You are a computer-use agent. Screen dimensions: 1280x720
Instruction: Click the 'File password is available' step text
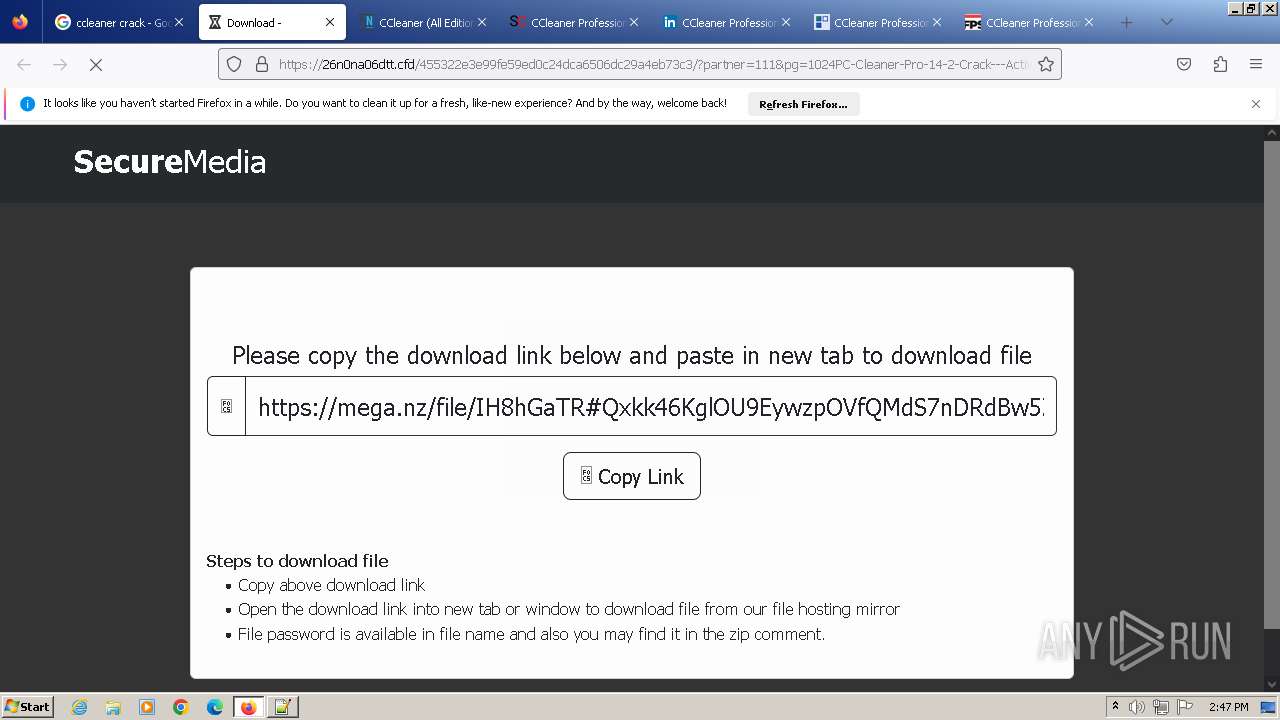tap(531, 634)
